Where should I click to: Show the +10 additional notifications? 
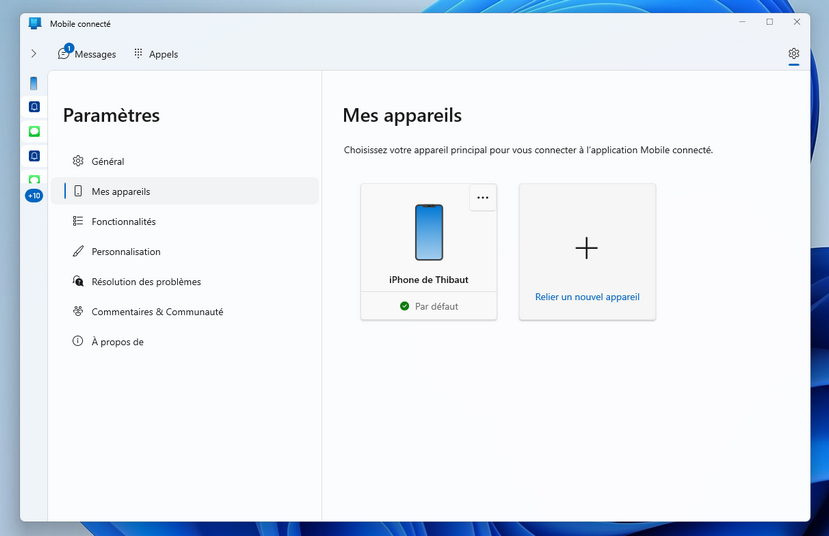(34, 196)
